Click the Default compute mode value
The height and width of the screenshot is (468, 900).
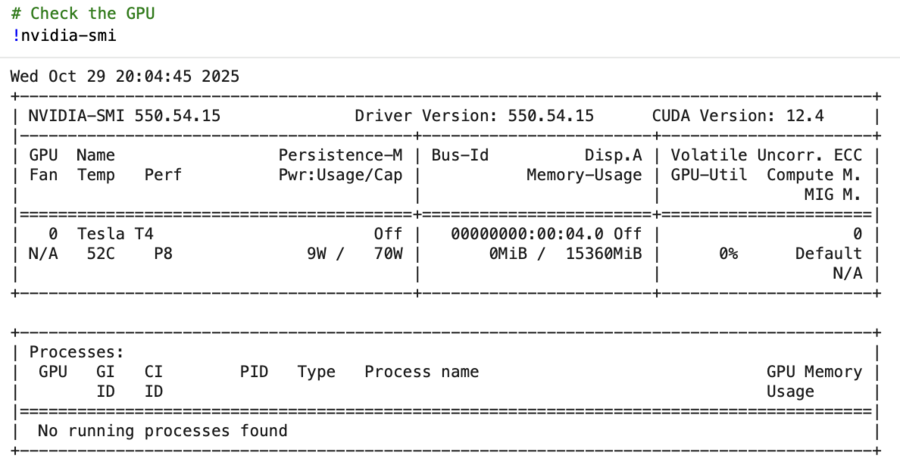[828, 254]
